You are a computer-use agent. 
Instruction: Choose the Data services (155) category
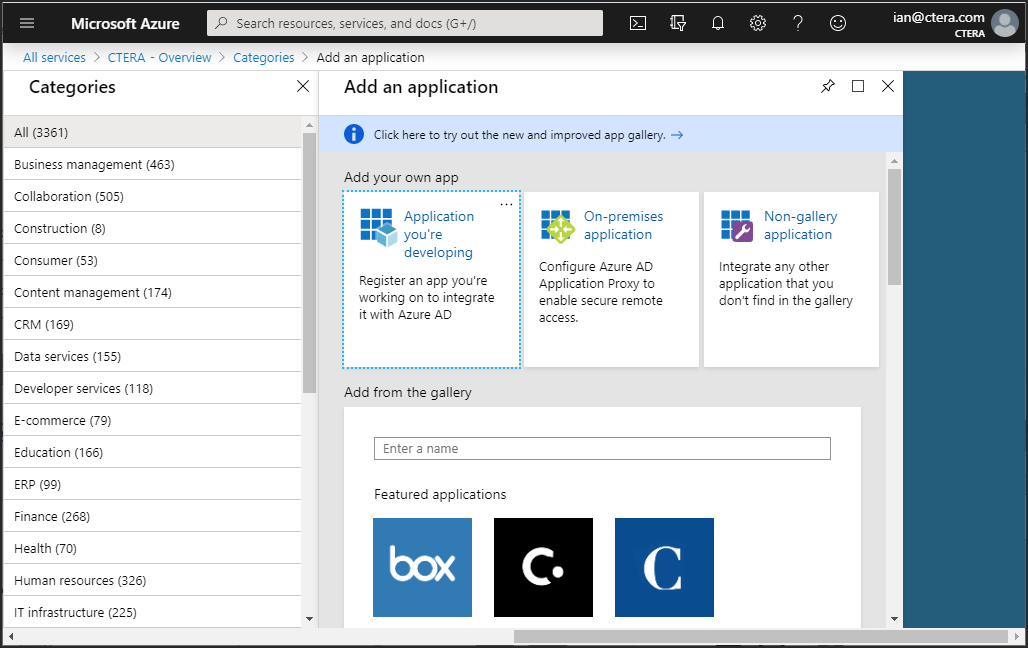[x=152, y=357]
